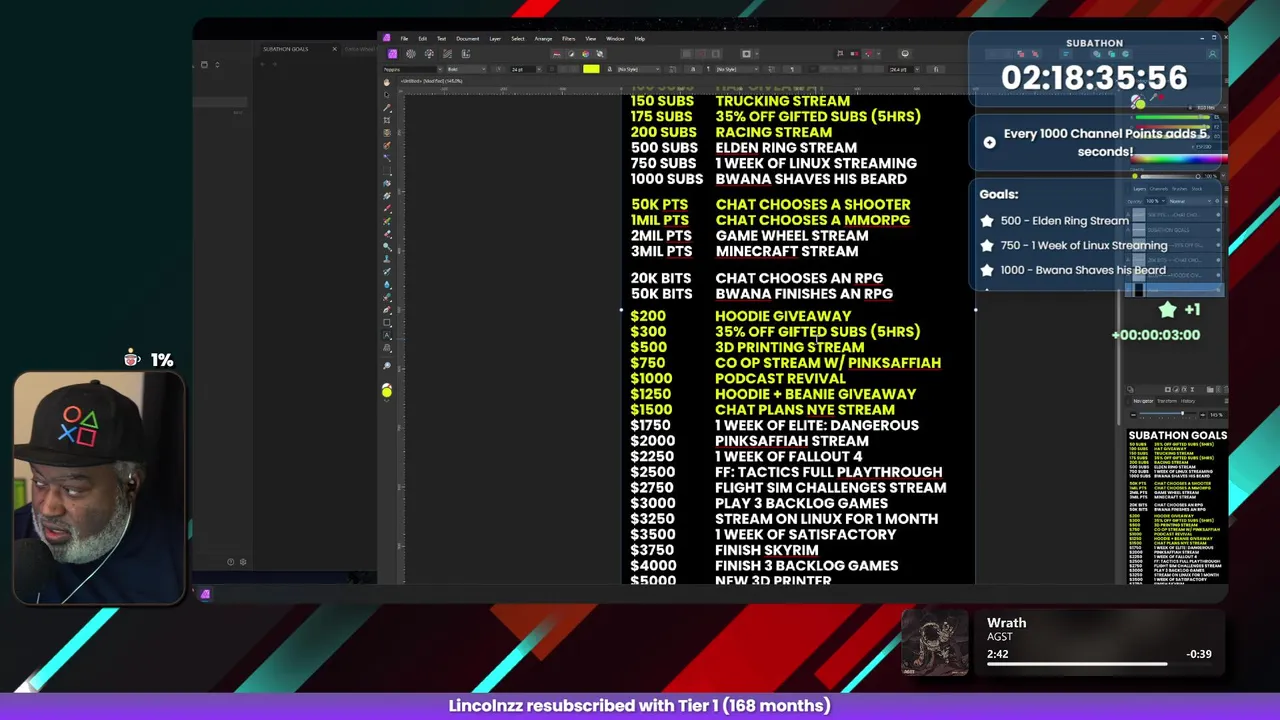The height and width of the screenshot is (720, 1280).
Task: Select the Crop tool
Action: click(x=387, y=120)
